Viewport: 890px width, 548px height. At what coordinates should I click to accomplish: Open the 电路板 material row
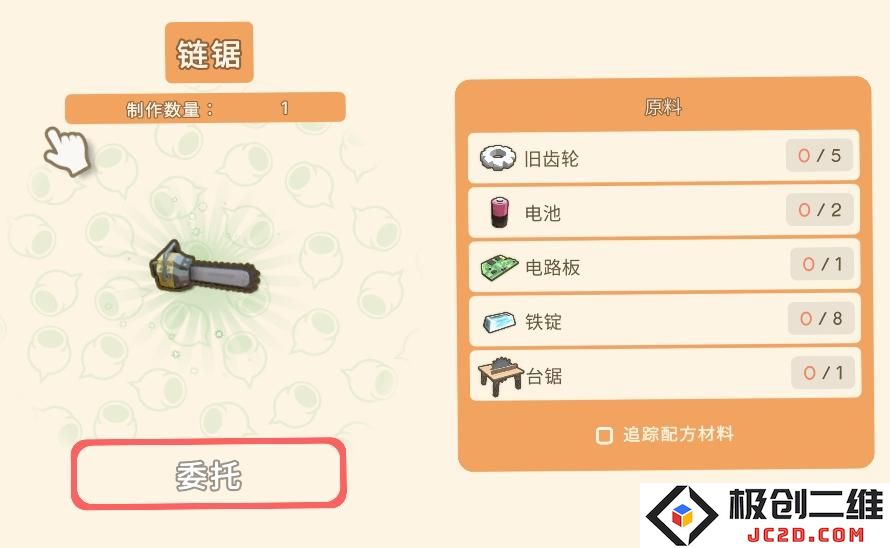[x=664, y=266]
